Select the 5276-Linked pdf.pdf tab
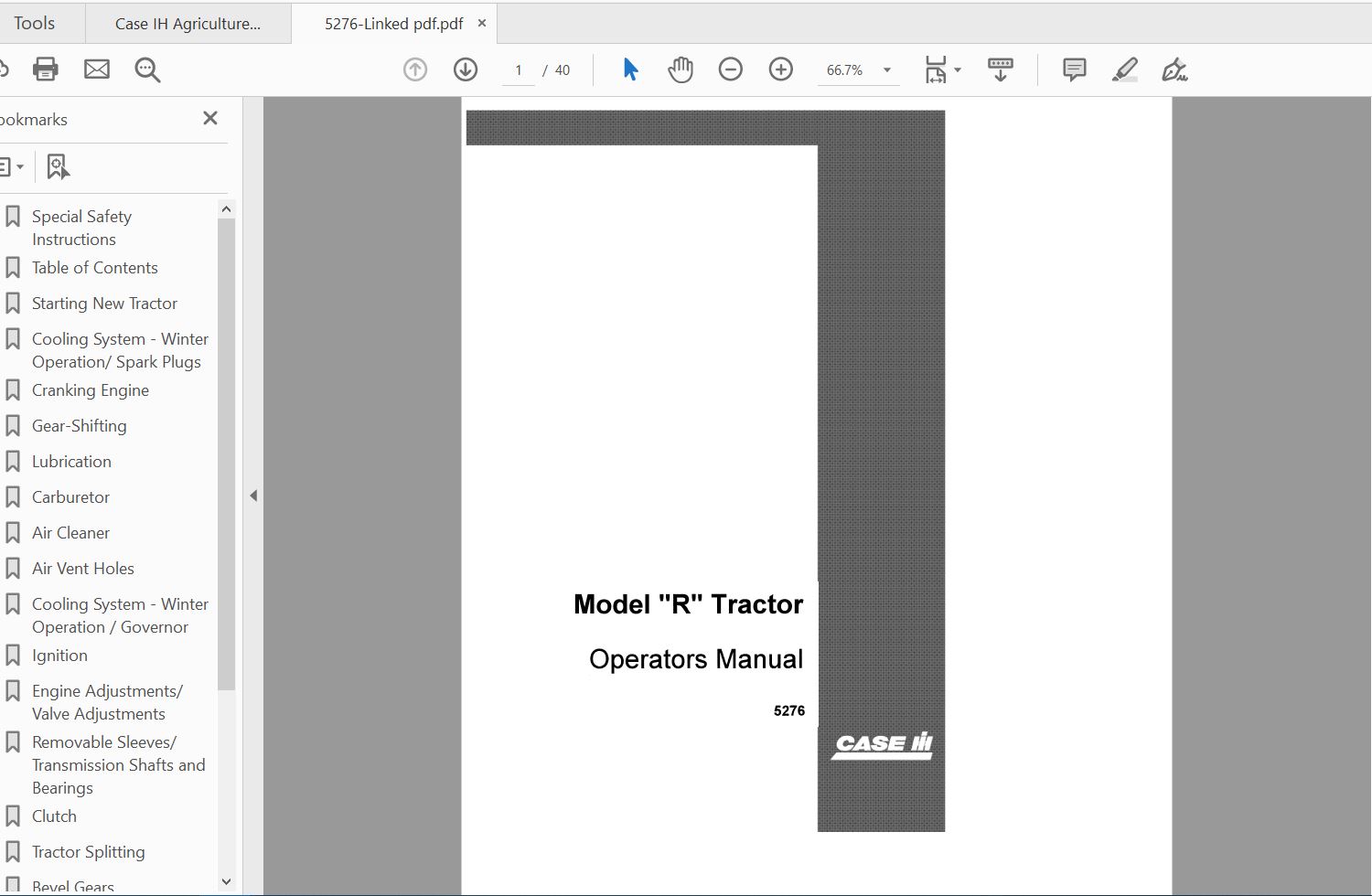The height and width of the screenshot is (896, 1372). (x=393, y=24)
